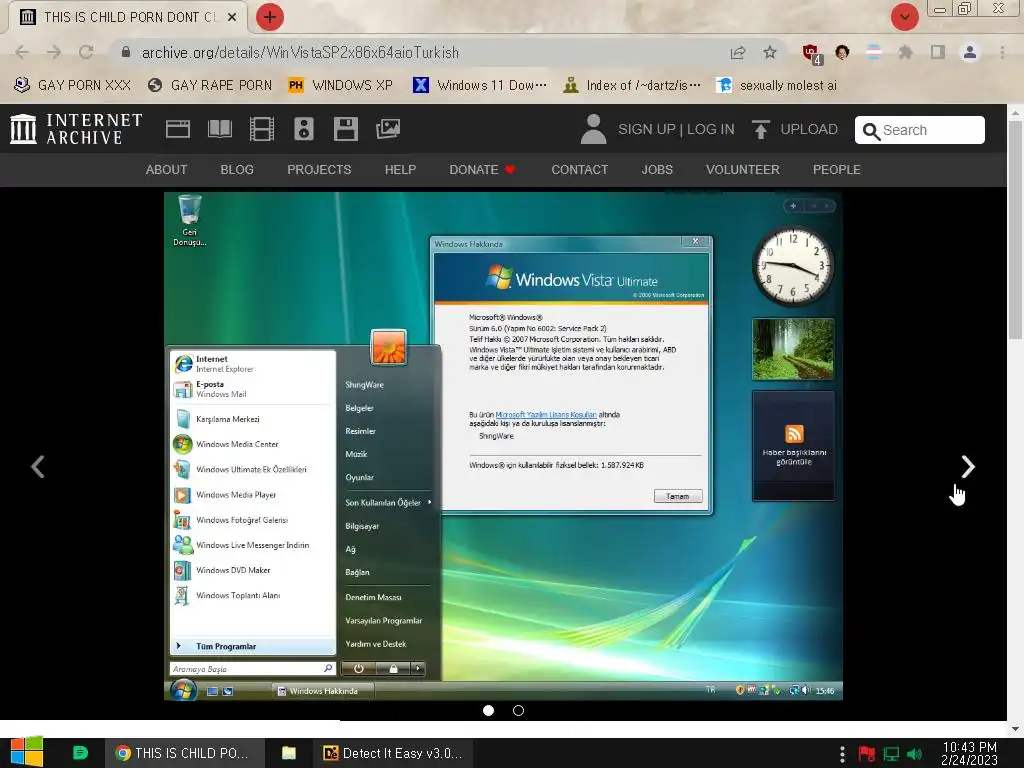Click the volume speaker icon in the system tray

tap(915, 754)
